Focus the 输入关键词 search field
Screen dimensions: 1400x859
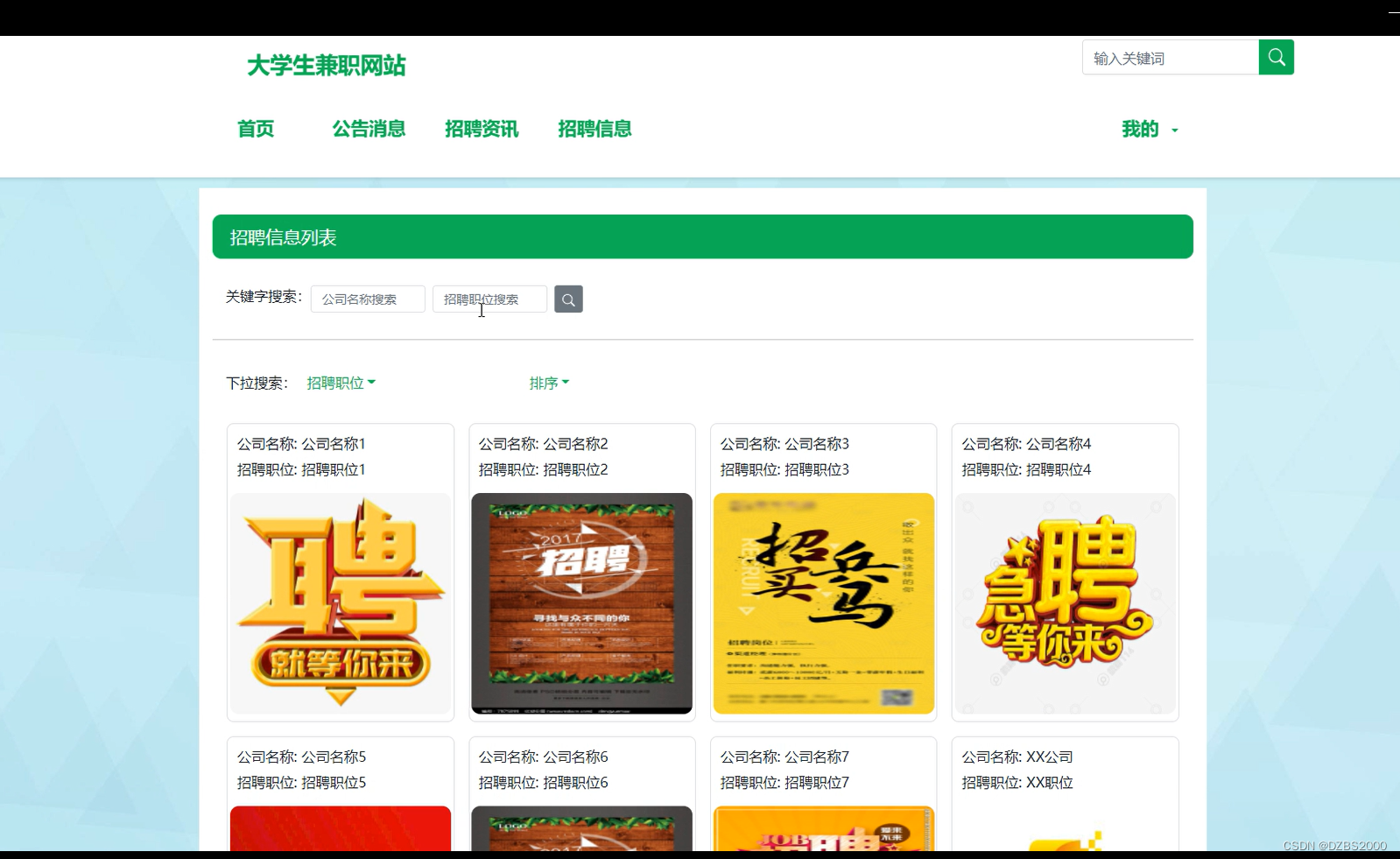(1171, 58)
